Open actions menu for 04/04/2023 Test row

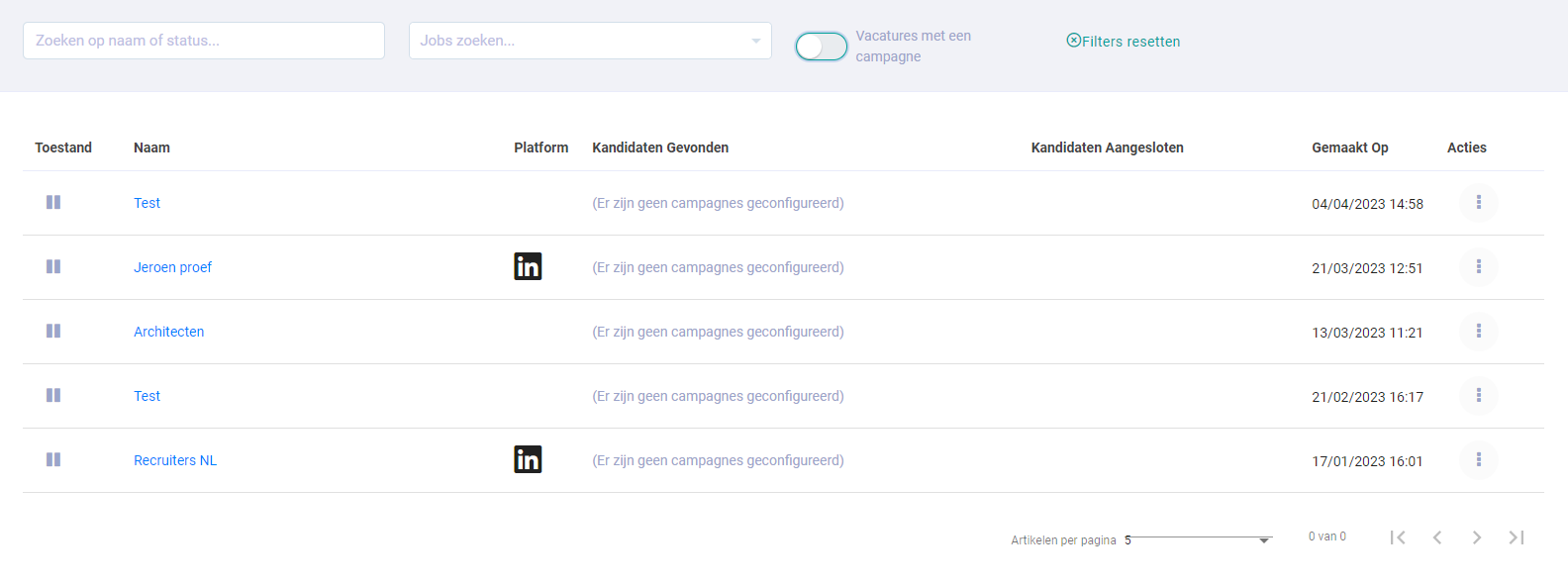click(x=1479, y=203)
